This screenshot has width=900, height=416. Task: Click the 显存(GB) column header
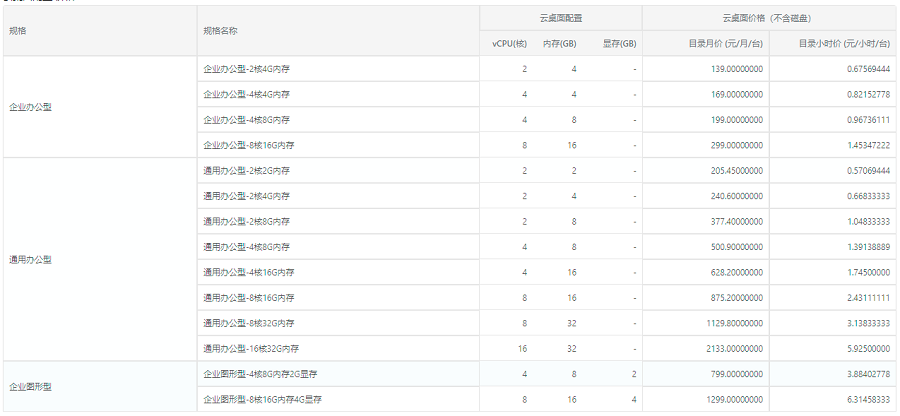tap(619, 44)
